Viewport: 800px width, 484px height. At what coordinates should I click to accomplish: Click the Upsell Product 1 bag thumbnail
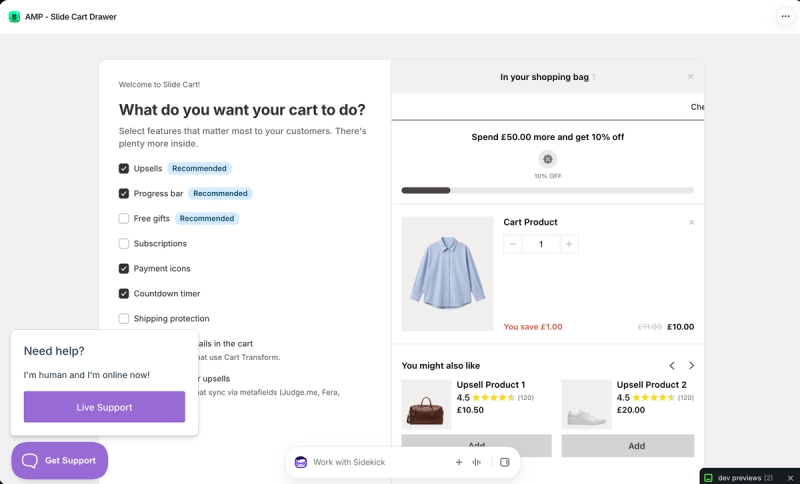coord(427,404)
